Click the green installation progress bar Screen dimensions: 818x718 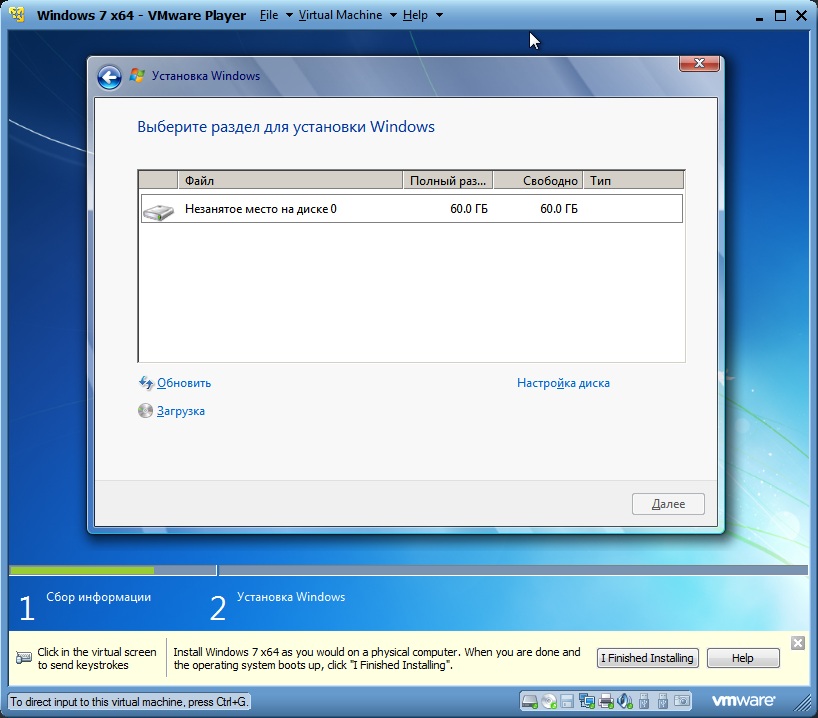click(82, 570)
